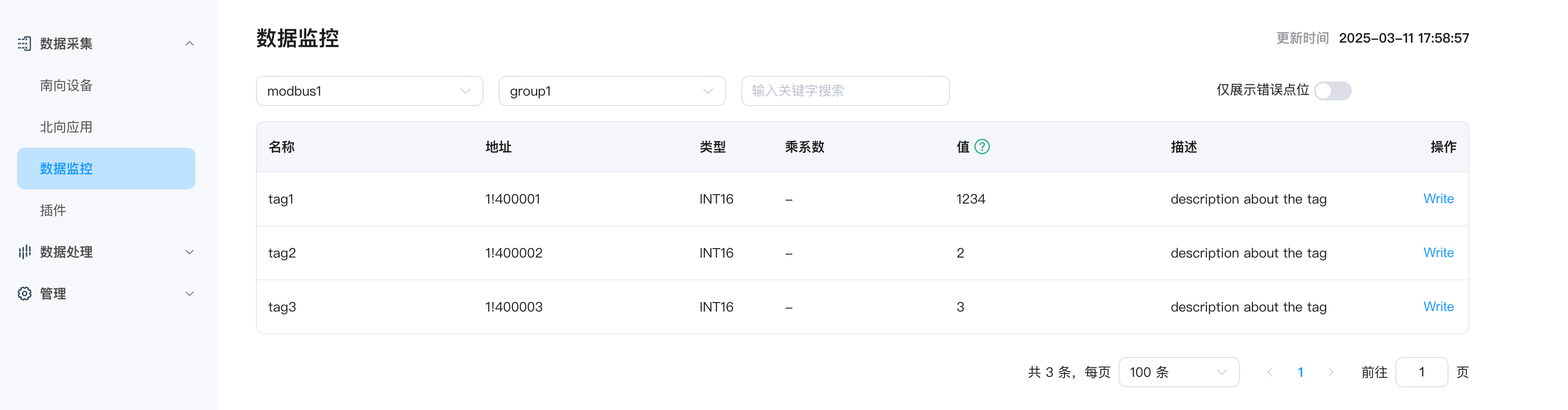Click the 数据采集 sidebar icon
The height and width of the screenshot is (410, 1568).
(24, 44)
